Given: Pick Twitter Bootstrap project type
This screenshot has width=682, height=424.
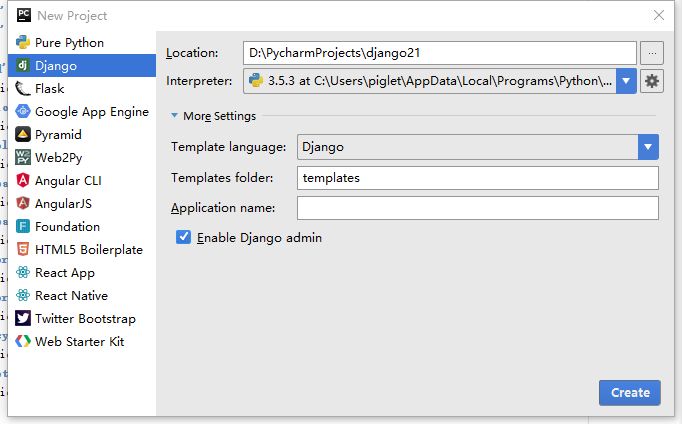Looking at the screenshot, I should coord(82,319).
